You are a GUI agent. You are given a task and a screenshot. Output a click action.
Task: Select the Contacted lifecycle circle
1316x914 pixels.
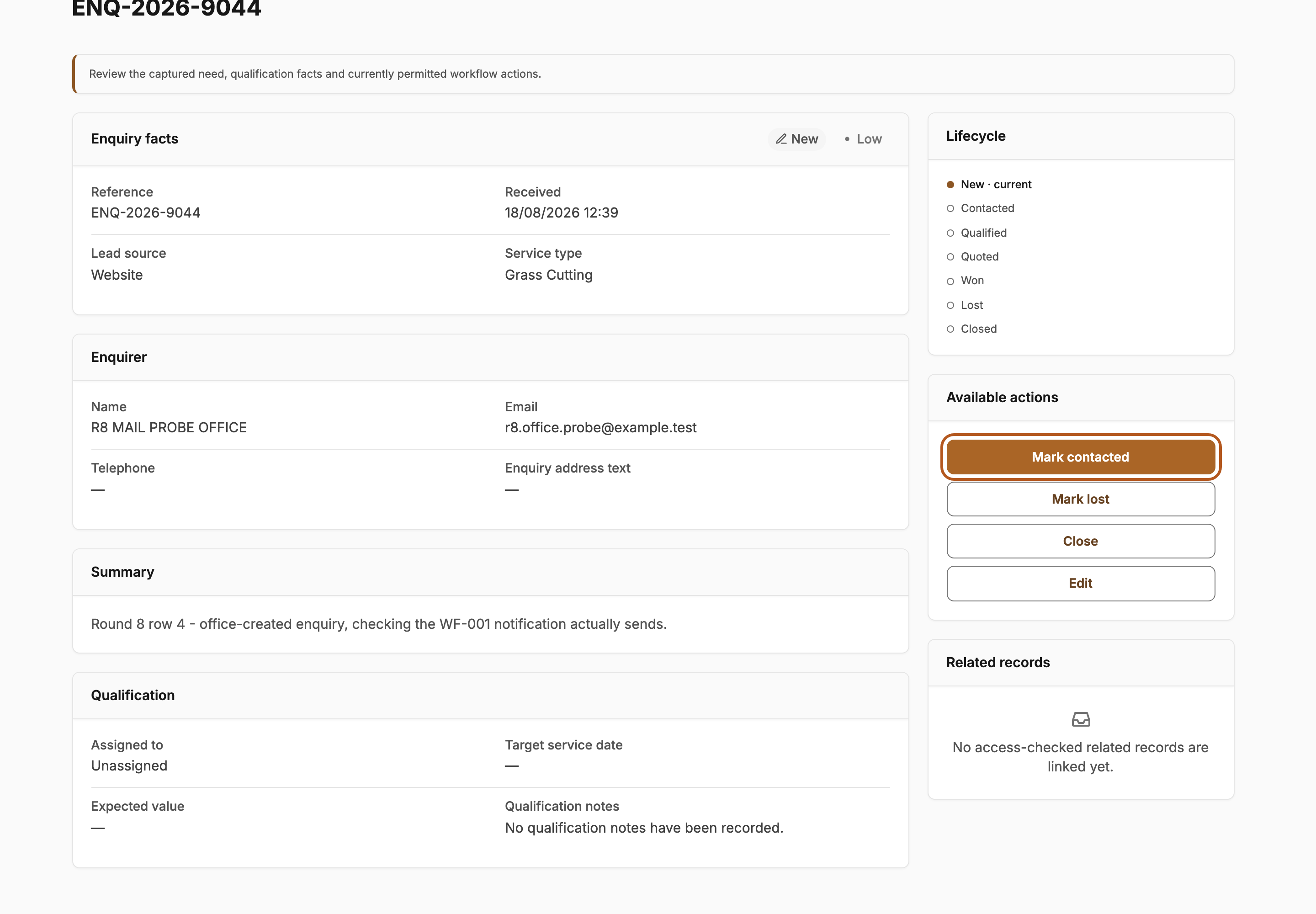pos(950,208)
